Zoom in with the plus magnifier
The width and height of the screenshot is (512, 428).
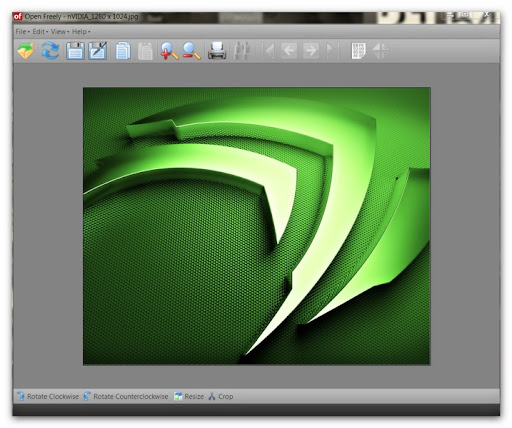pyautogui.click(x=169, y=51)
